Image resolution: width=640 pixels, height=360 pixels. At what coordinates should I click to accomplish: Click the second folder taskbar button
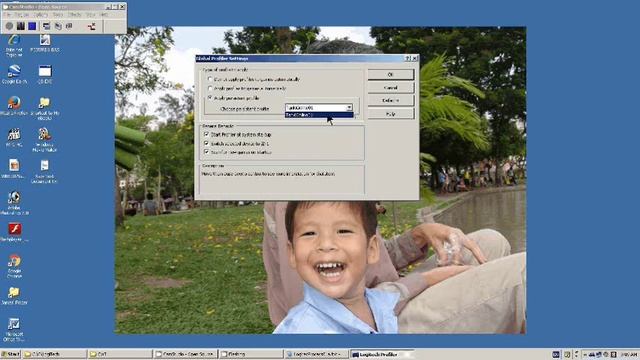120,354
